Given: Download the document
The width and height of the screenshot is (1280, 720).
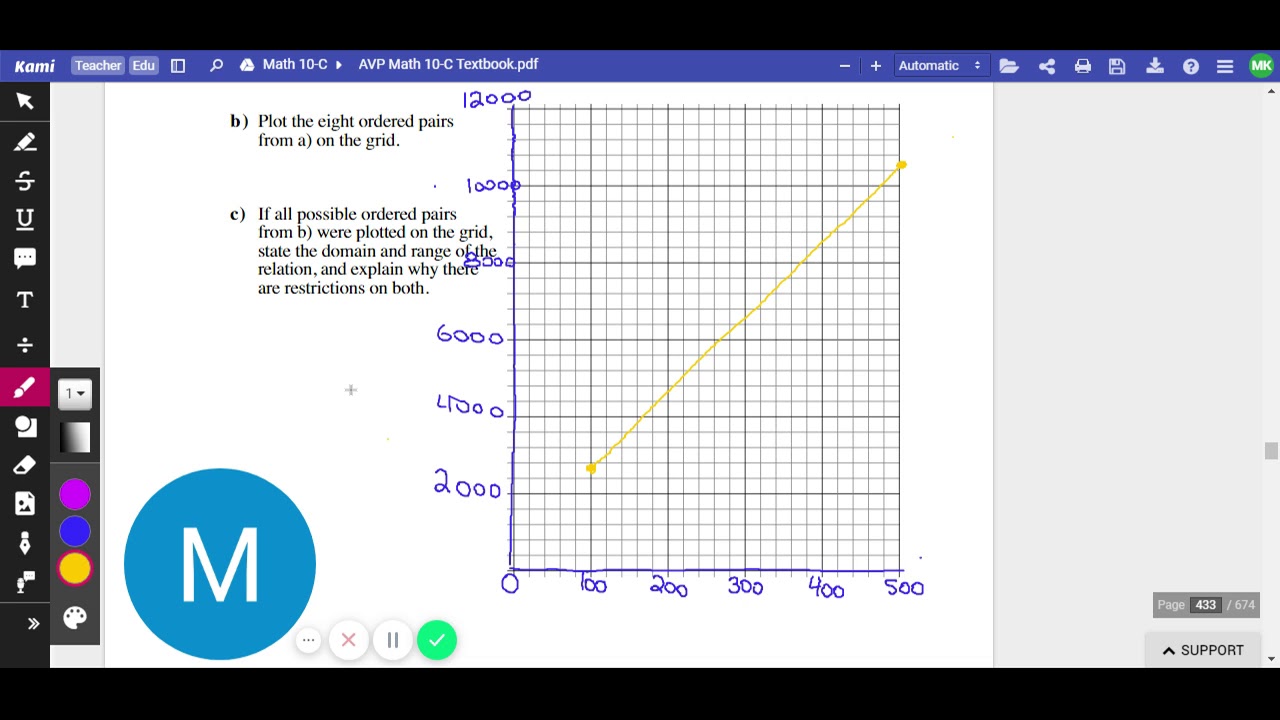Looking at the screenshot, I should coord(1155,66).
